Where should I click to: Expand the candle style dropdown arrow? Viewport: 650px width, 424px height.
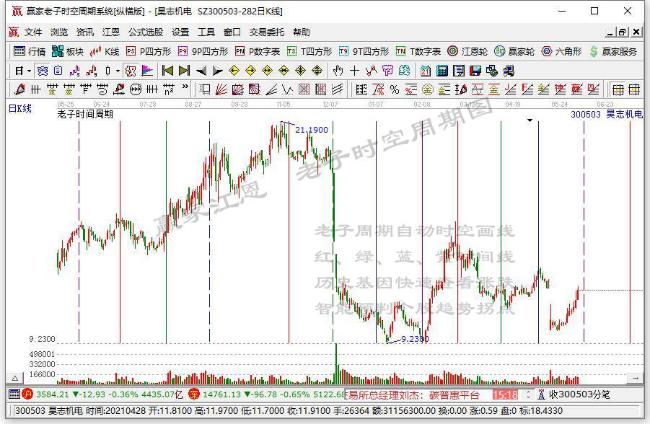coord(118,71)
